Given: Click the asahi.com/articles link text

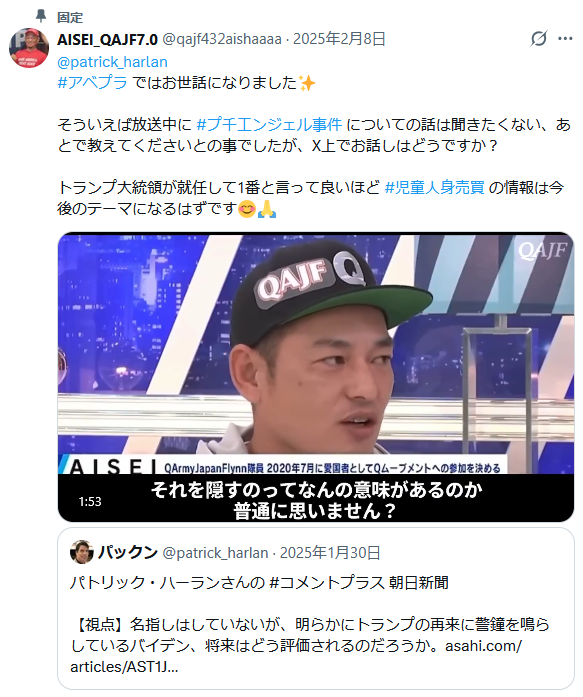Looking at the screenshot, I should coord(296,656).
